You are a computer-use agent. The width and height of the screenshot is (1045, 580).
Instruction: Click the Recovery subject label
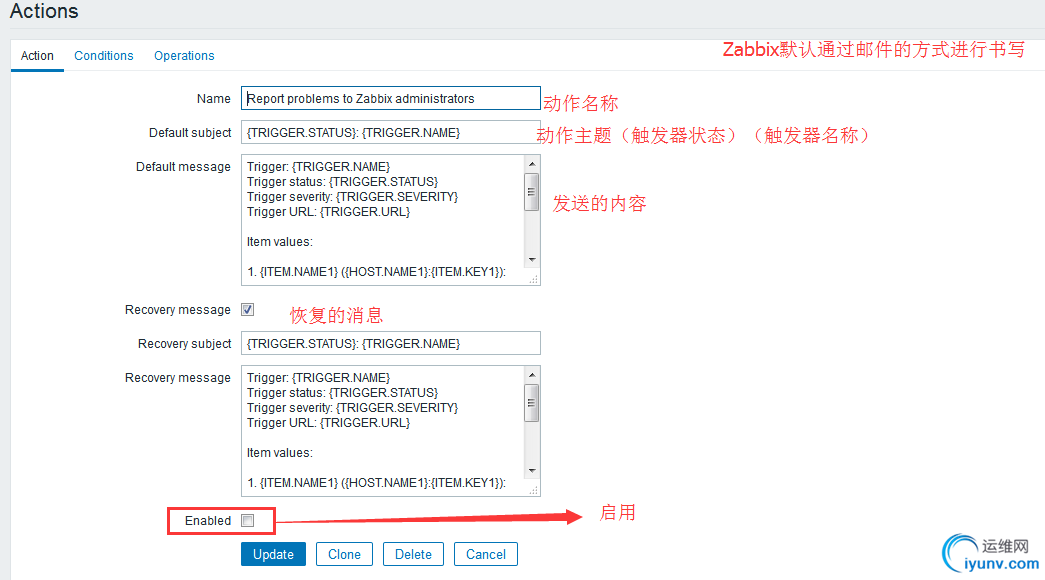(x=185, y=343)
